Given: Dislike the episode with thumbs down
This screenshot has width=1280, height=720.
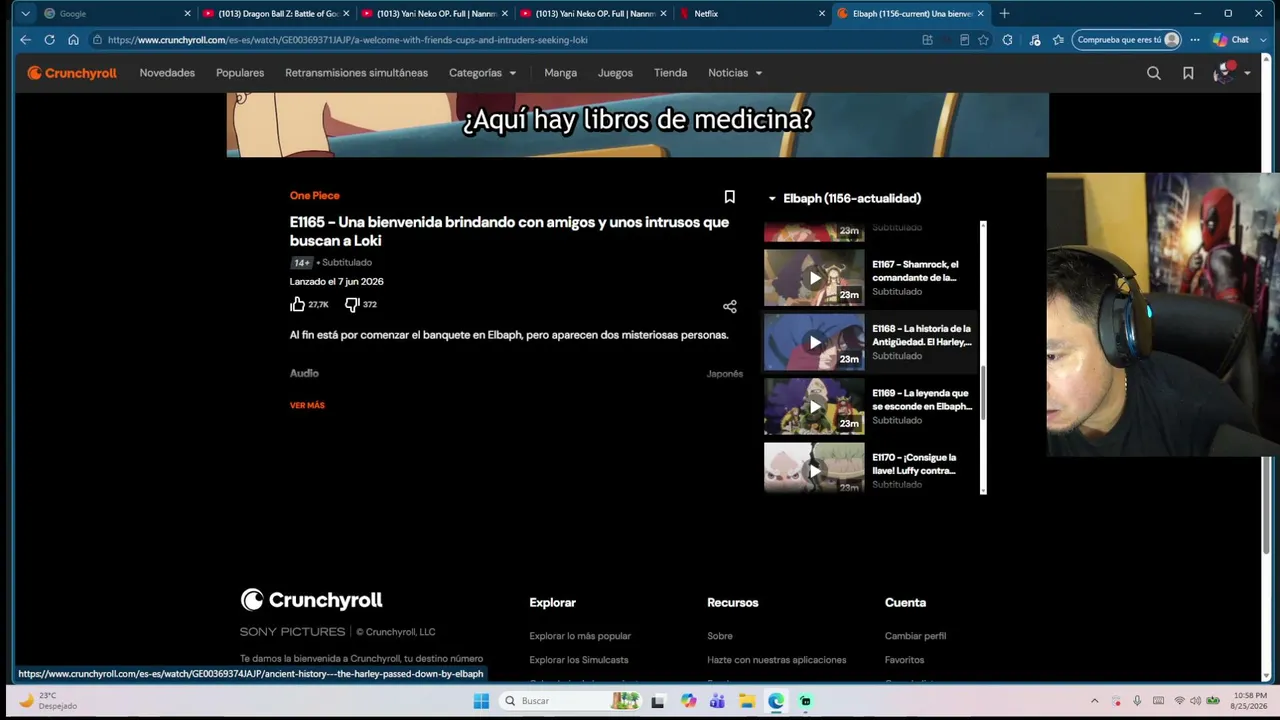Looking at the screenshot, I should 352,304.
